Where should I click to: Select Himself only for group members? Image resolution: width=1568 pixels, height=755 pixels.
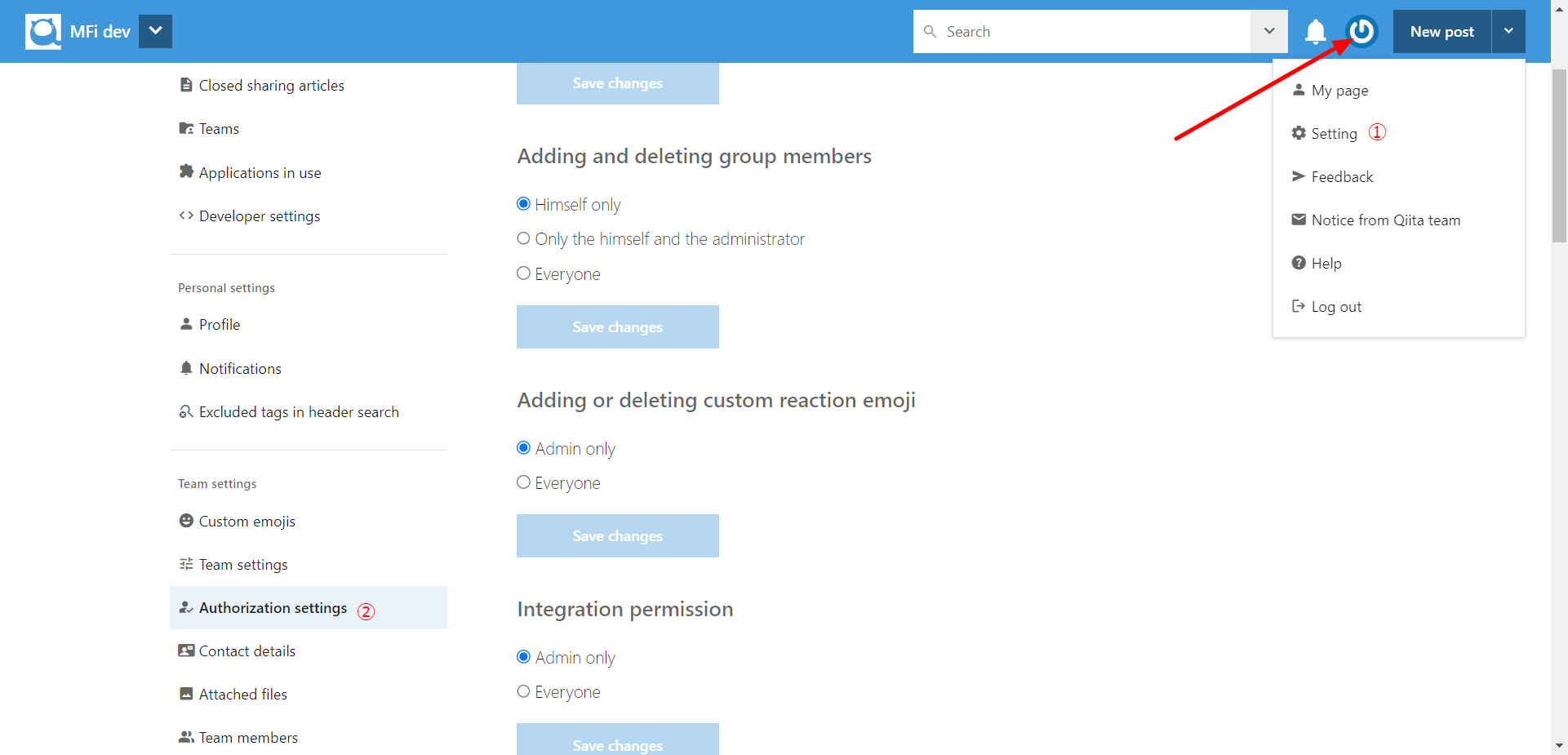pos(524,204)
